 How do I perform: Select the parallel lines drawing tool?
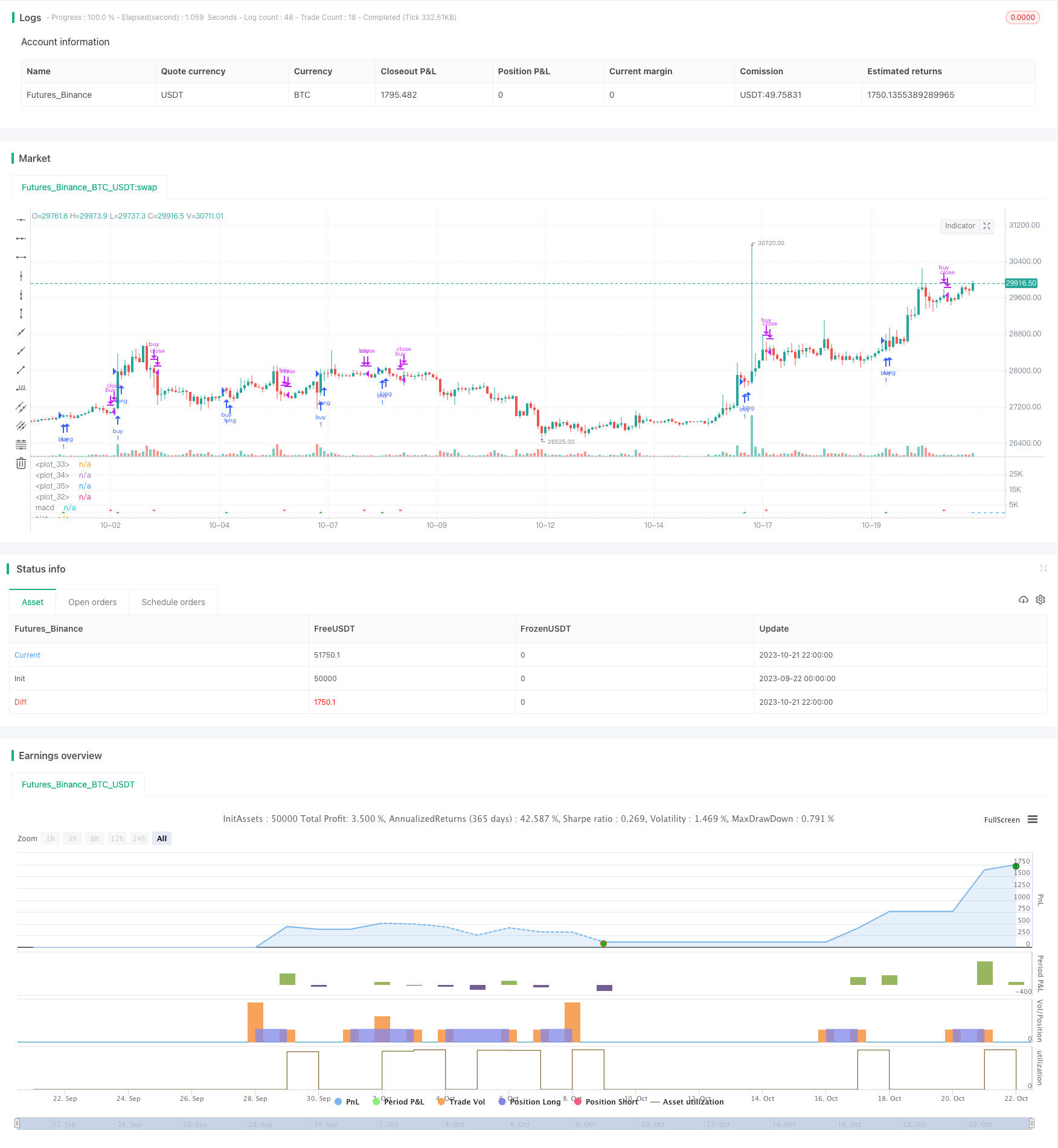pos(21,426)
